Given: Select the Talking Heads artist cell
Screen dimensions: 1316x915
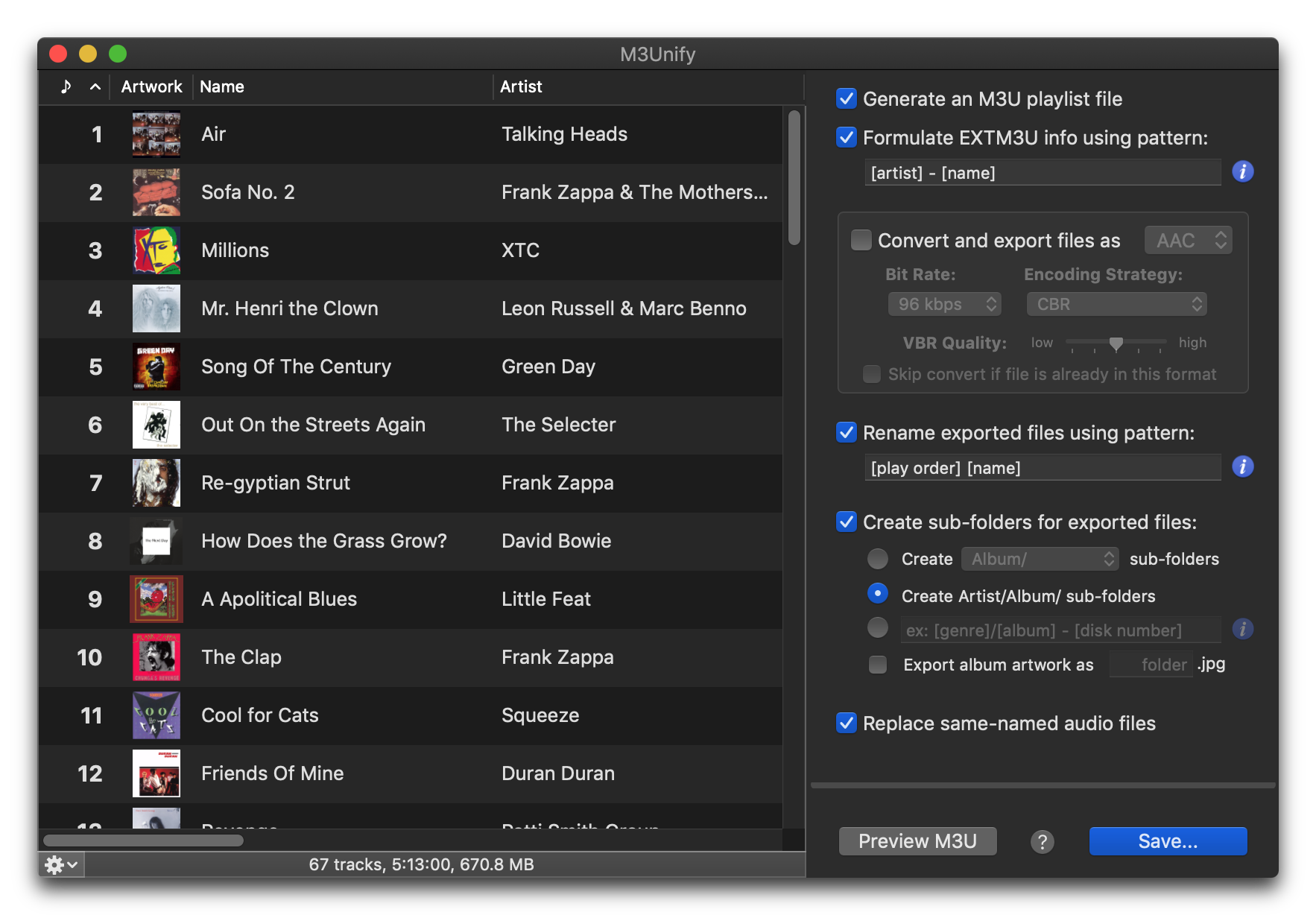Looking at the screenshot, I should pyautogui.click(x=564, y=134).
